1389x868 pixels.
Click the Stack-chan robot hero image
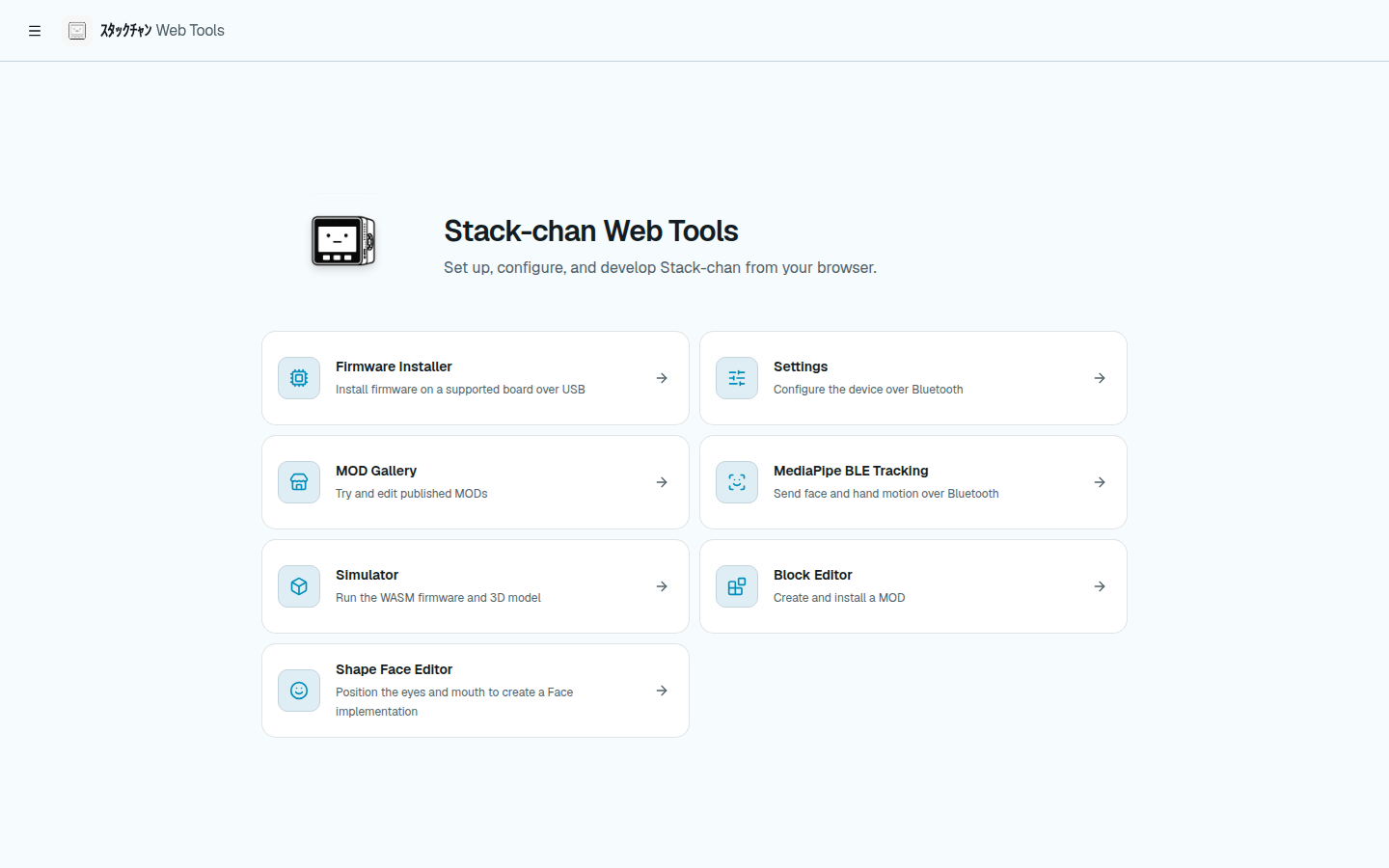click(343, 241)
